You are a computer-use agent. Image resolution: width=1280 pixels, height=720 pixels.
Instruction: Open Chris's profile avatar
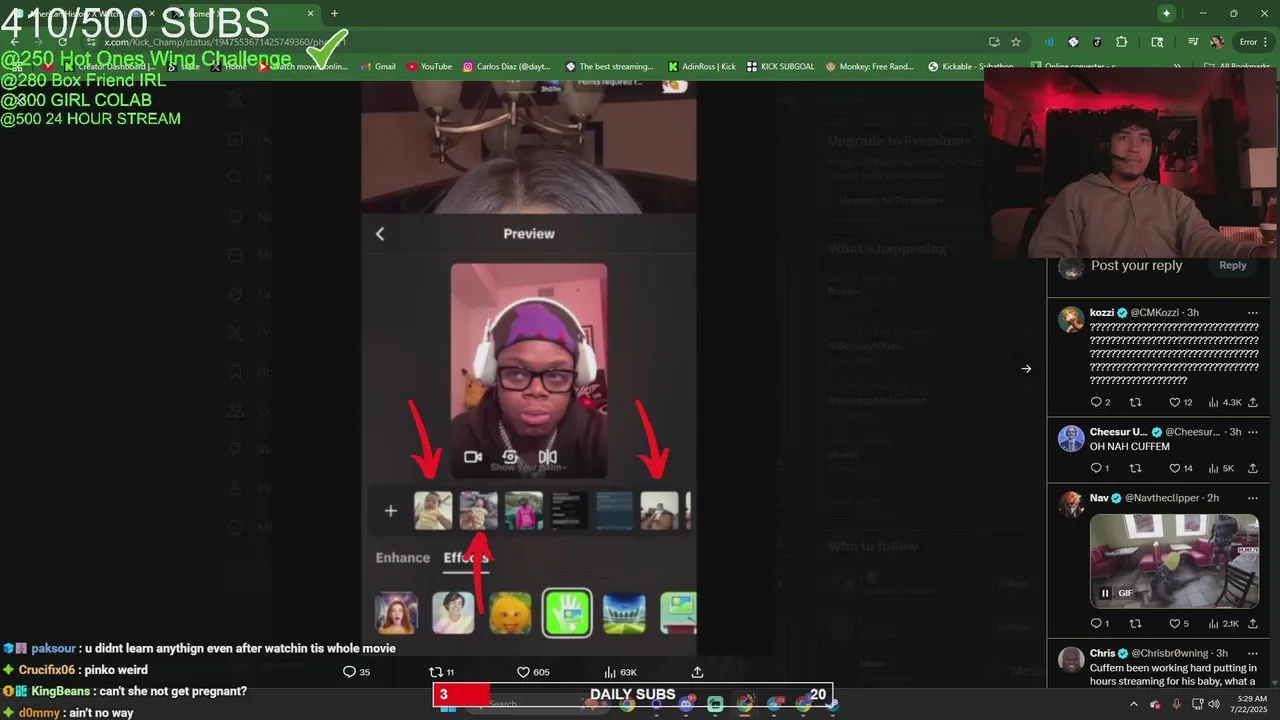1071,660
